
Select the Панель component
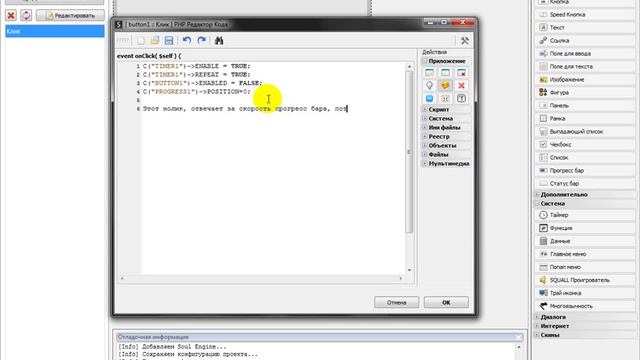585,105
